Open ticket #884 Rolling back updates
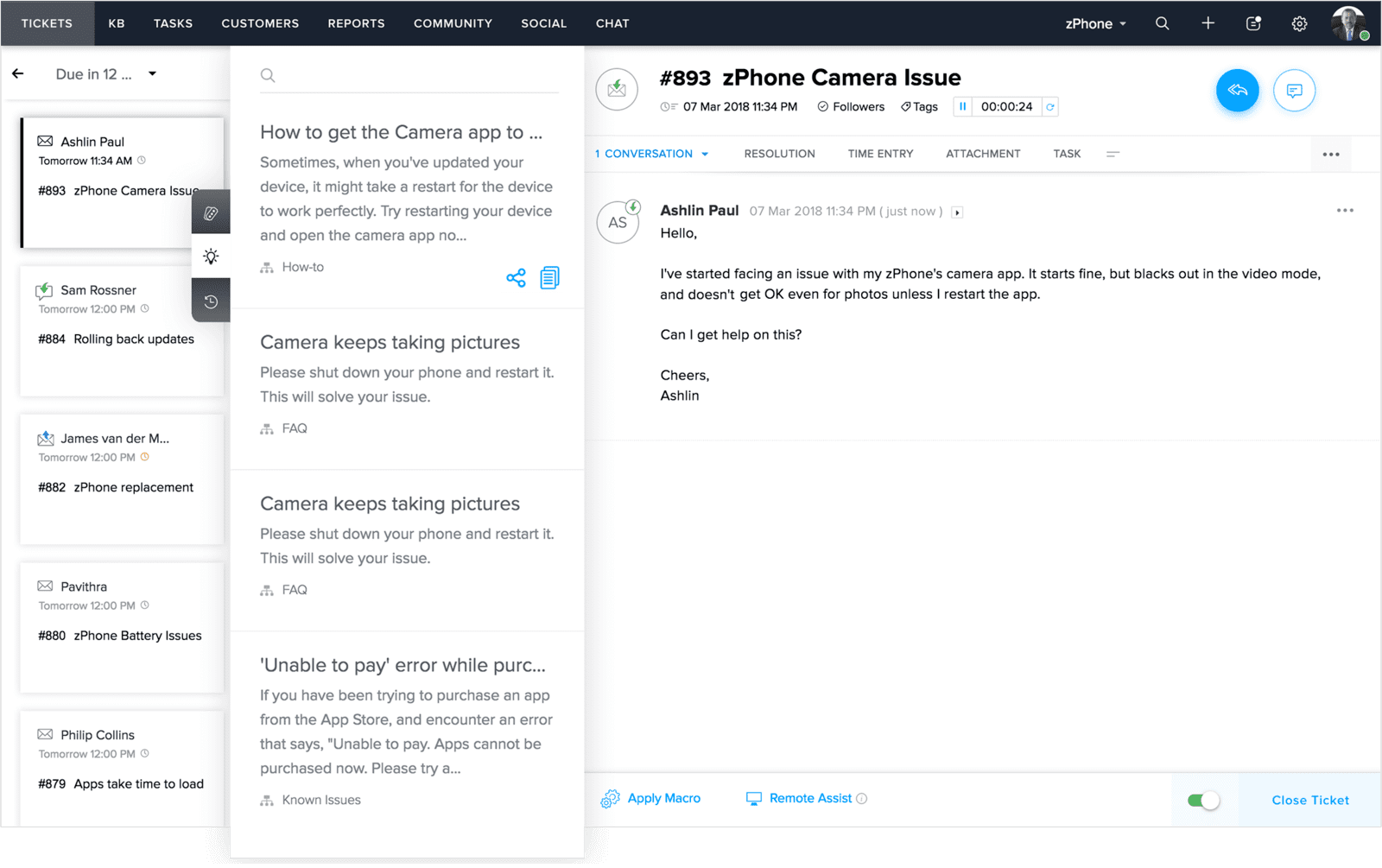The height and width of the screenshot is (868, 1382). tap(122, 331)
